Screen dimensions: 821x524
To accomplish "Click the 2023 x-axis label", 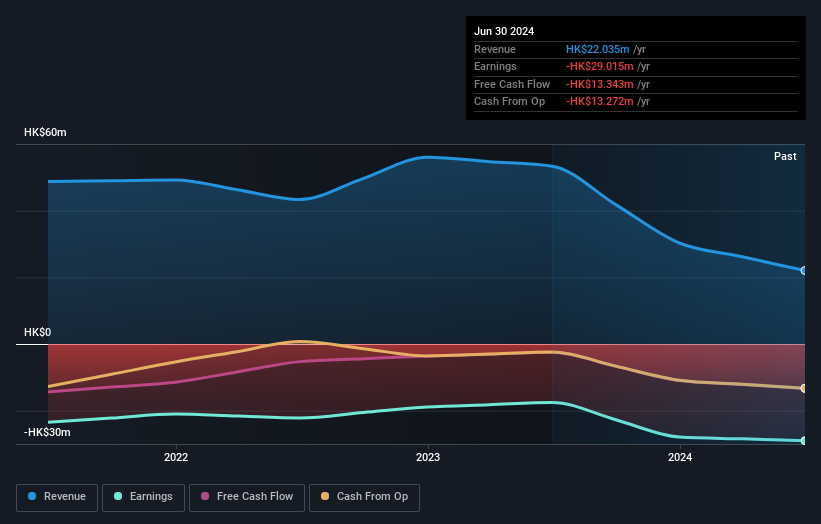I will 428,458.
